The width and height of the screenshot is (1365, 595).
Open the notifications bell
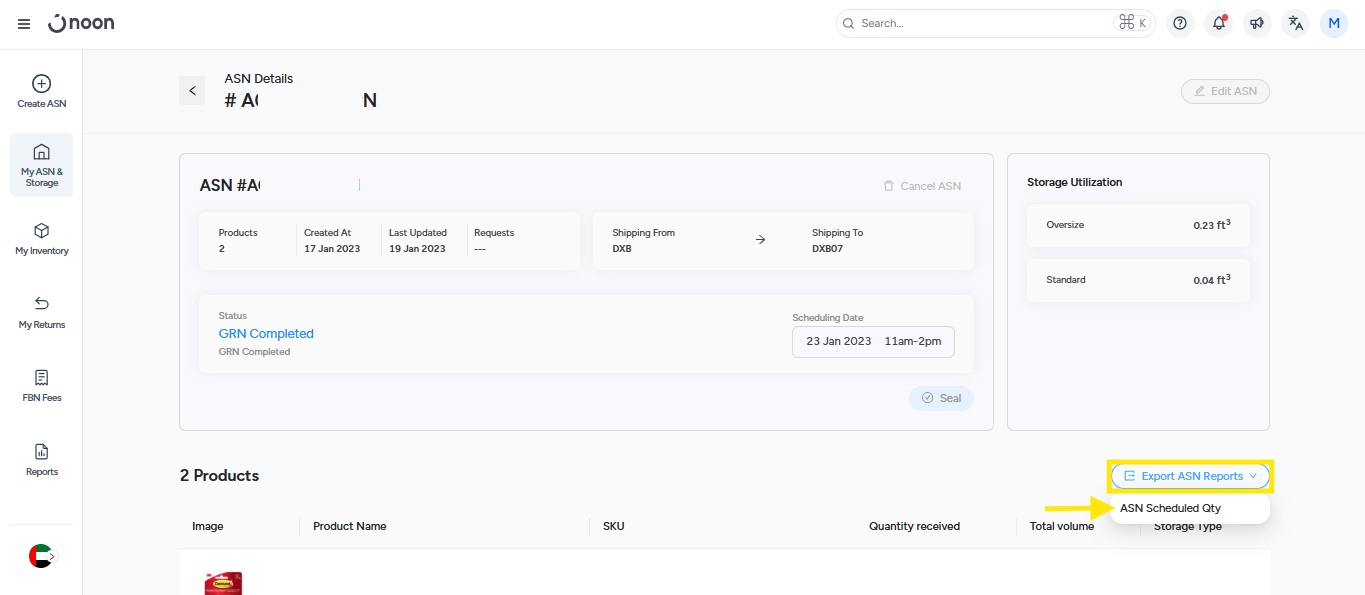[1218, 23]
